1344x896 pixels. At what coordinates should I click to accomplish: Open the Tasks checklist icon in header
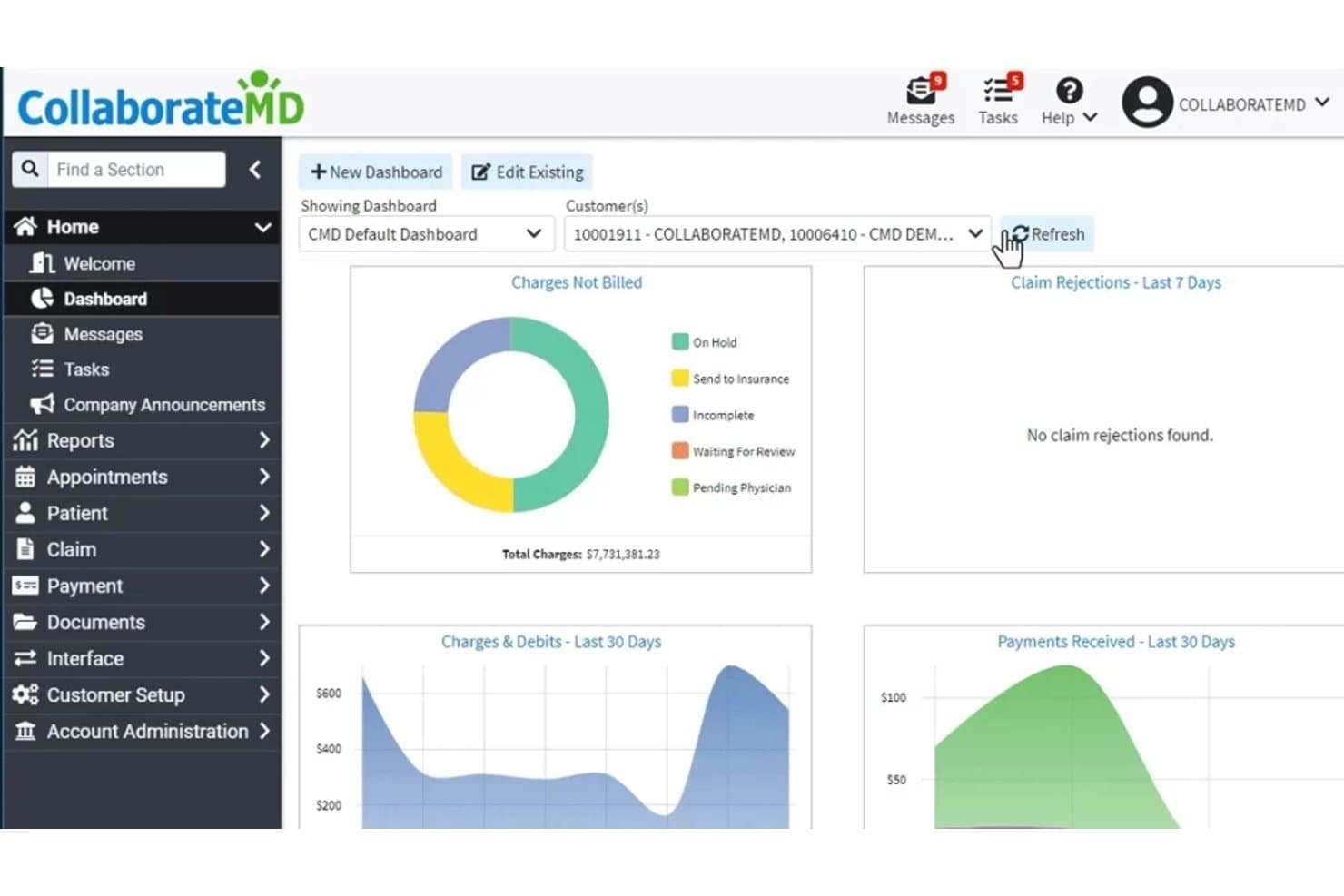click(x=998, y=90)
